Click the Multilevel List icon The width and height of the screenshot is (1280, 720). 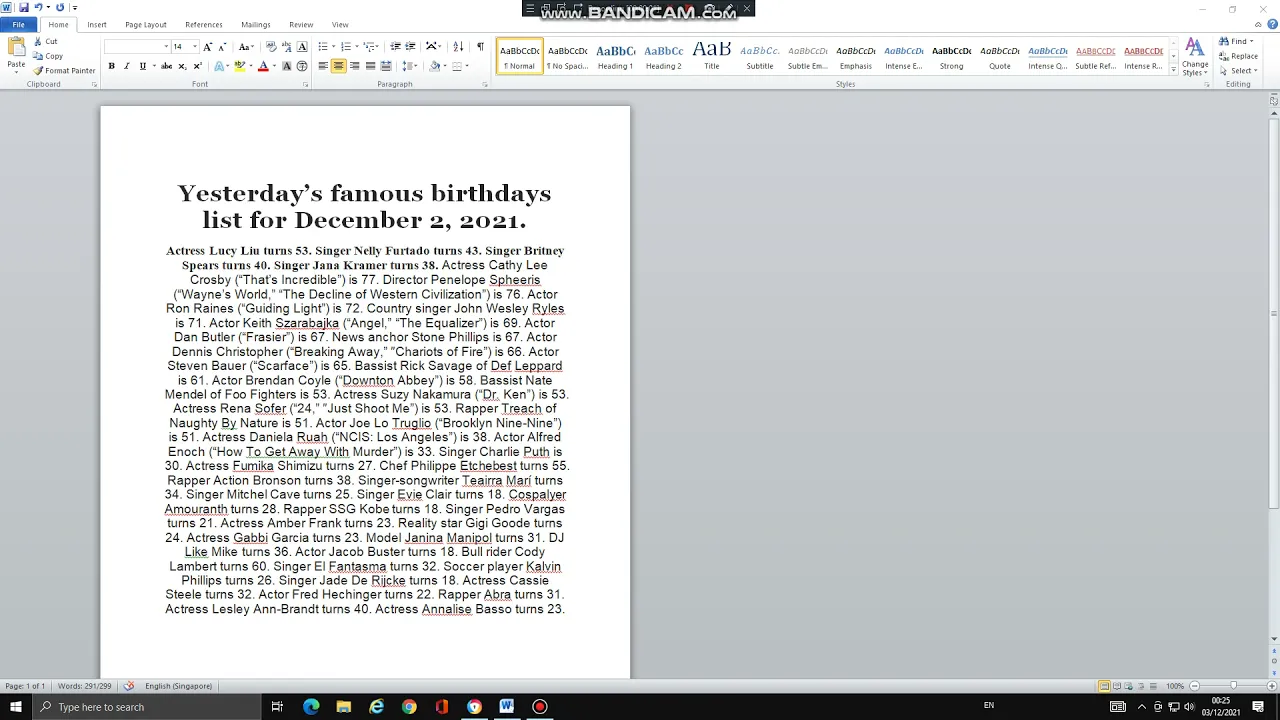(x=370, y=47)
